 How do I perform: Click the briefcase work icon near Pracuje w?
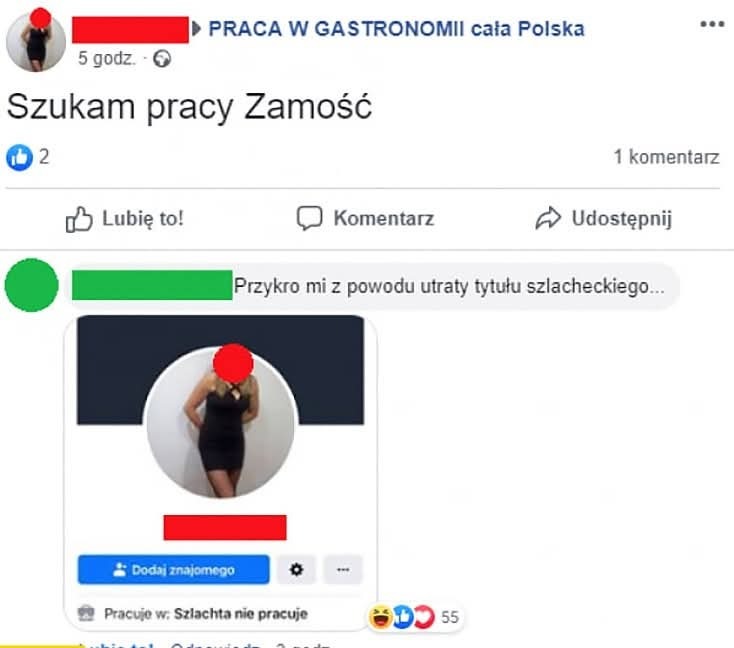86,613
